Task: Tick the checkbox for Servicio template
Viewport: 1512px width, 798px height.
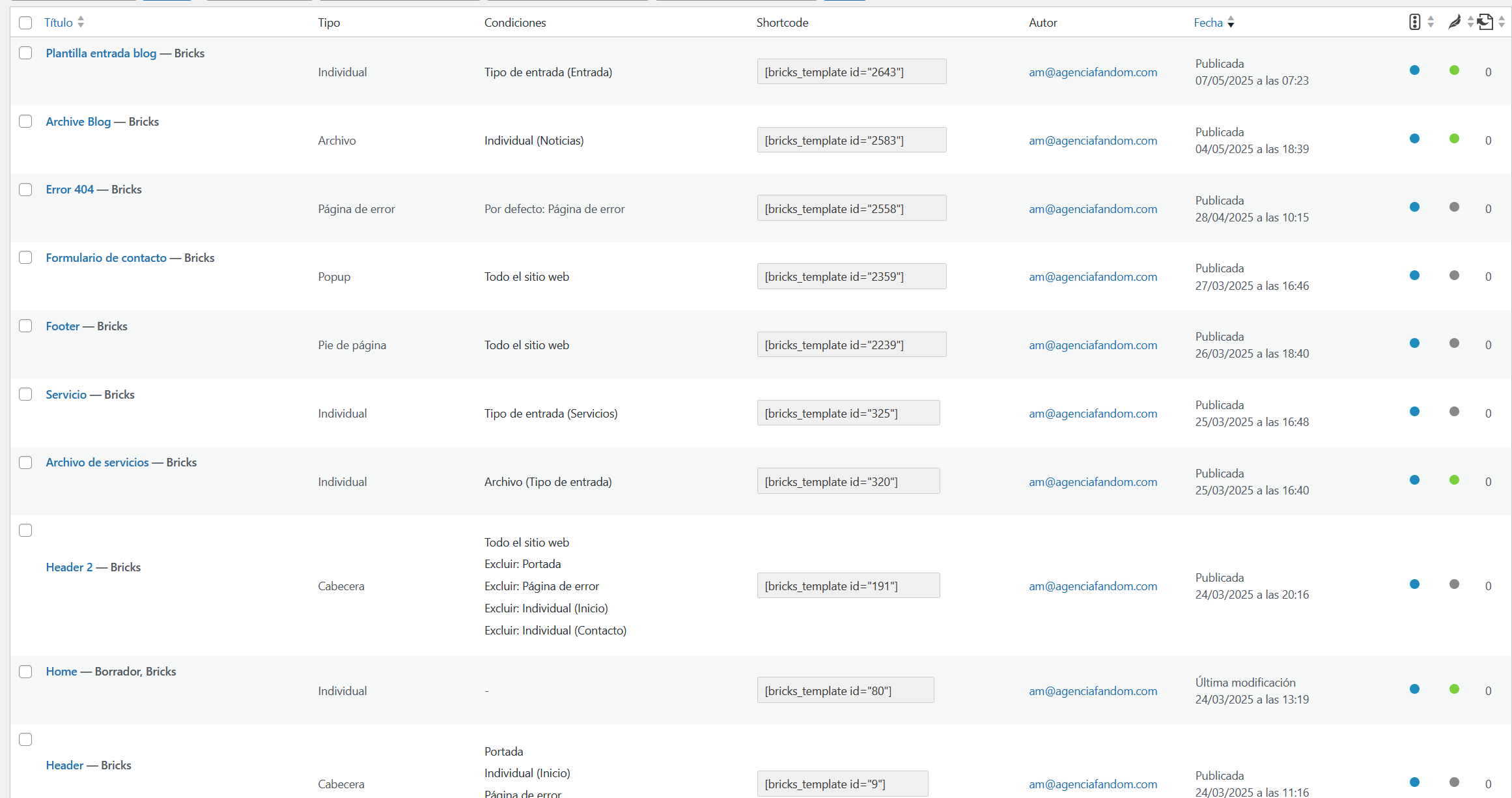Action: [25, 394]
